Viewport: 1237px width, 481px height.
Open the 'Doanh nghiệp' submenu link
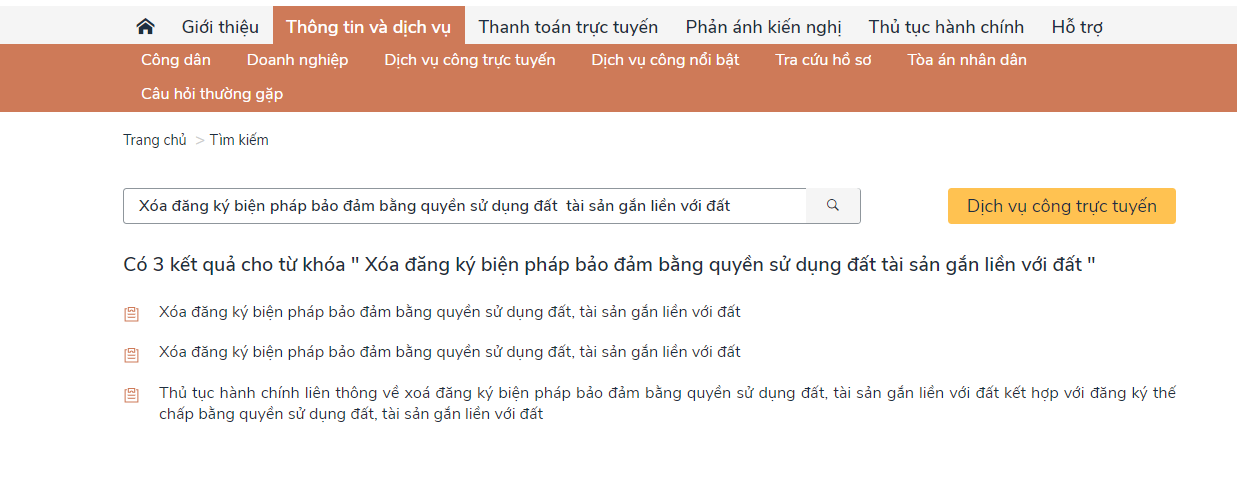297,60
